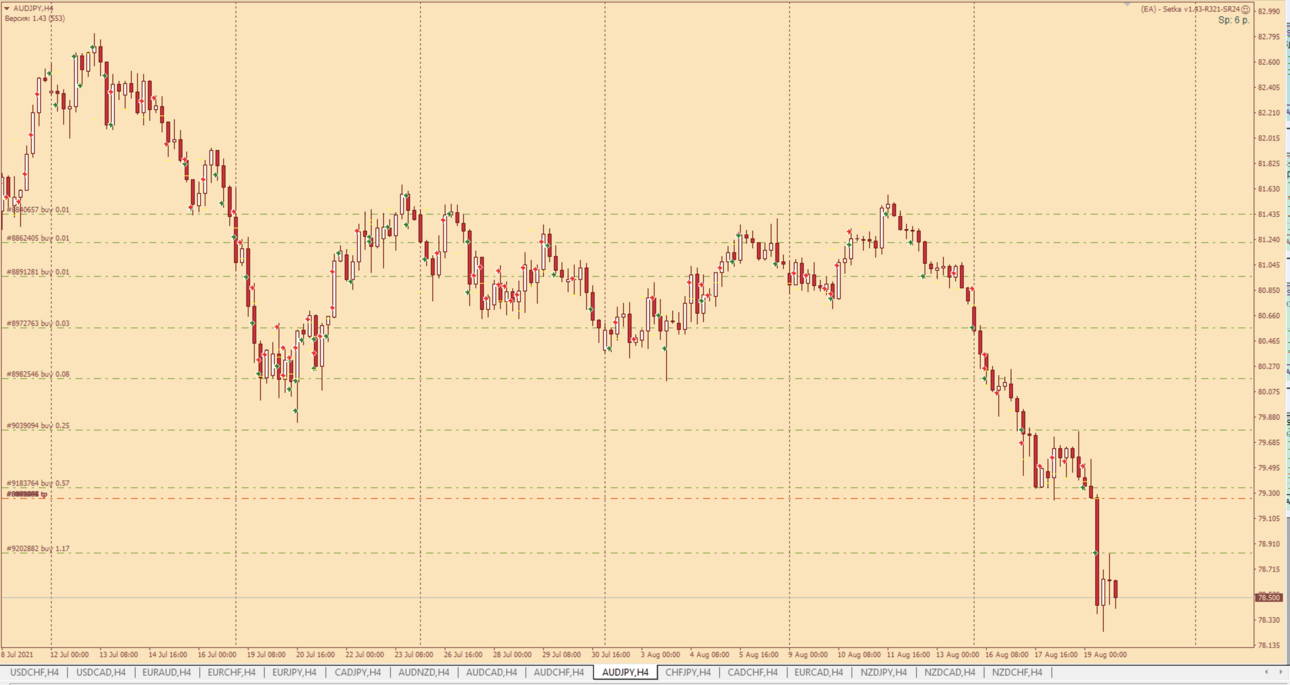Select order #8891281 buy 0.01 label
This screenshot has width=1290, height=685.
pyautogui.click(x=38, y=272)
